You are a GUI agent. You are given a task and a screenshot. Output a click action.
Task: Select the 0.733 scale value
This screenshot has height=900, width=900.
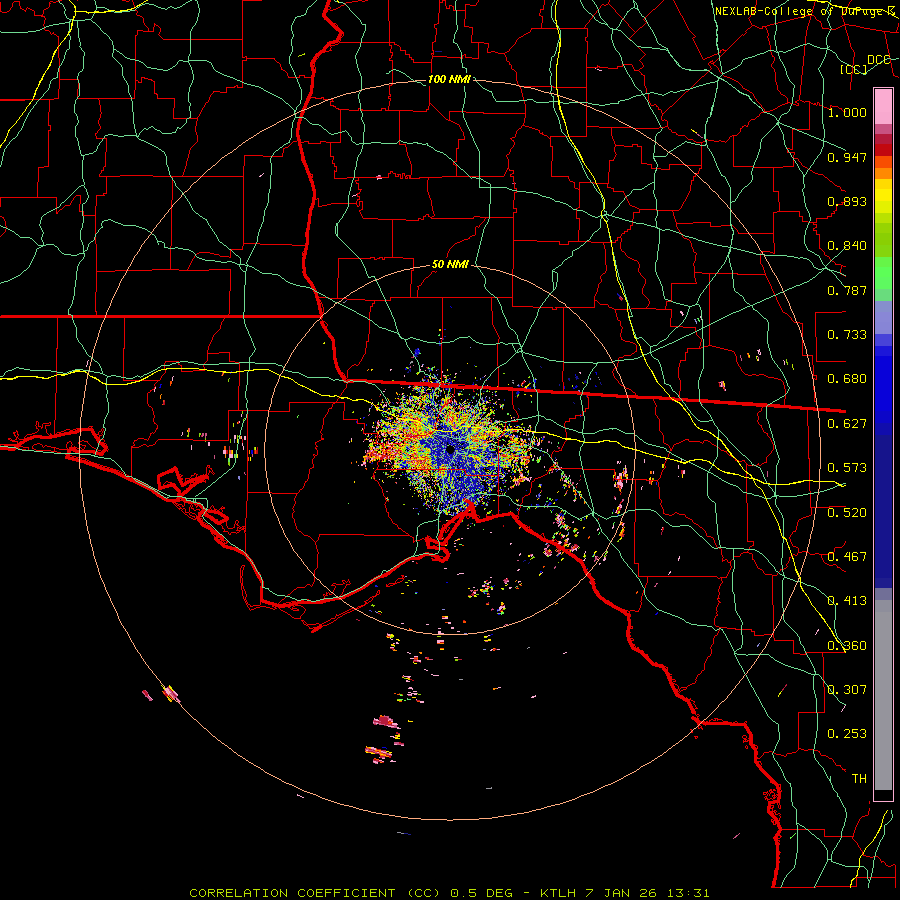coord(847,335)
